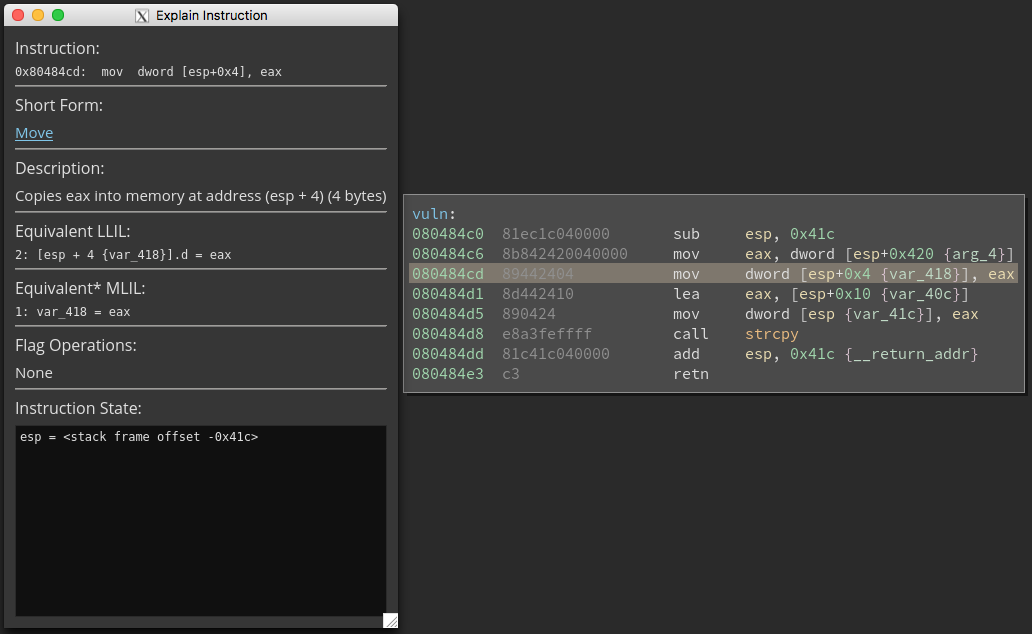Click the green zoom window button

(58, 15)
